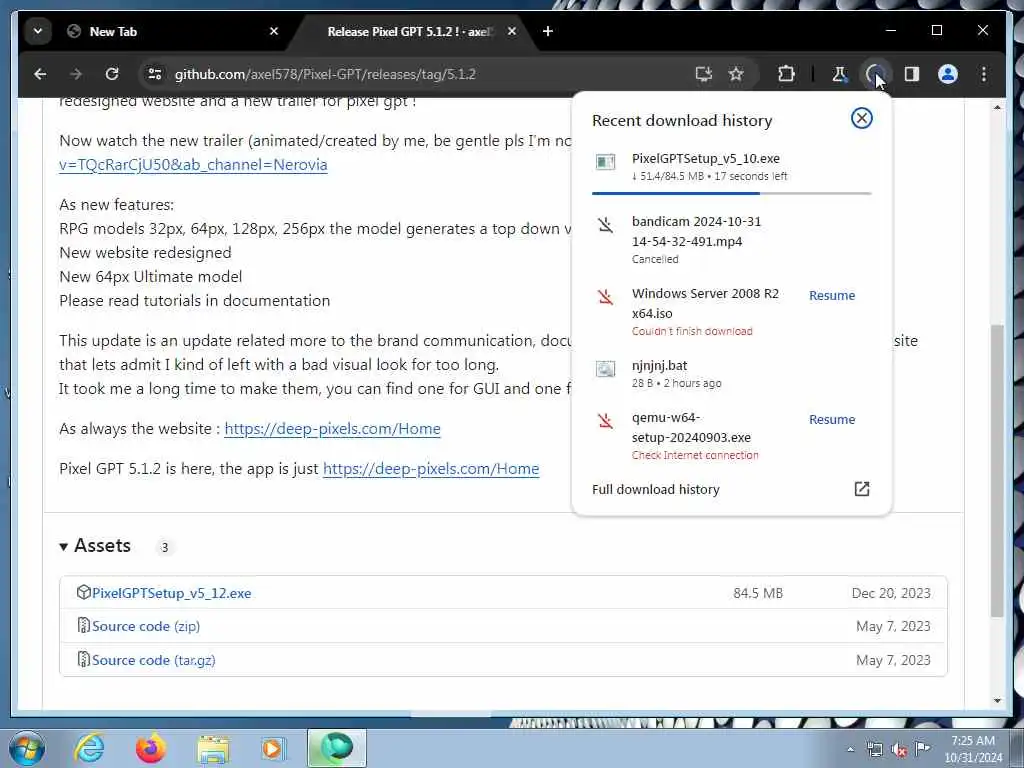The height and width of the screenshot is (768, 1024).
Task: Click PixelGPTSetup_v5_10.exe download entry
Action: click(731, 167)
